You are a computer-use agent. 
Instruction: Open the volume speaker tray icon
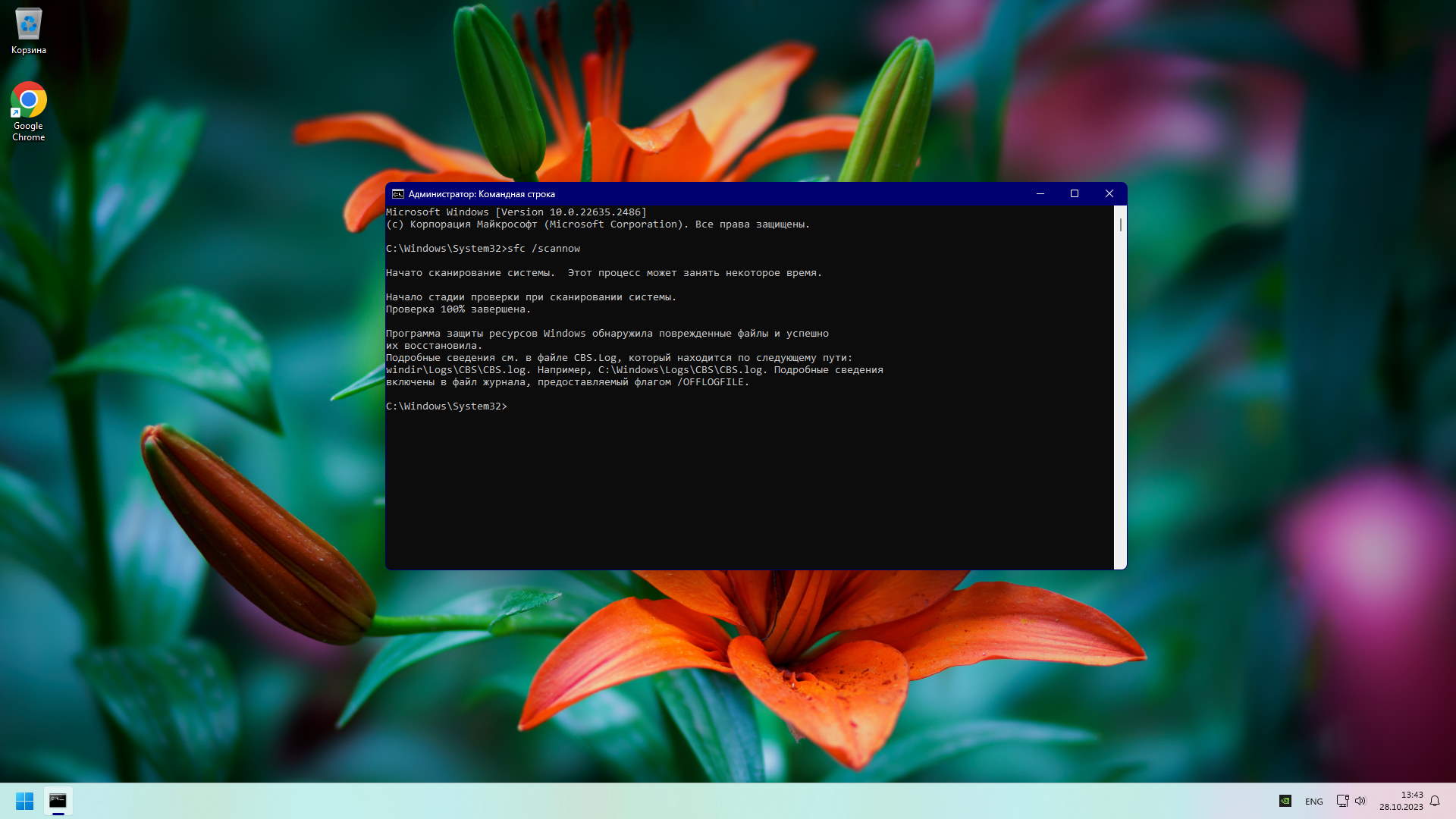(x=1360, y=801)
